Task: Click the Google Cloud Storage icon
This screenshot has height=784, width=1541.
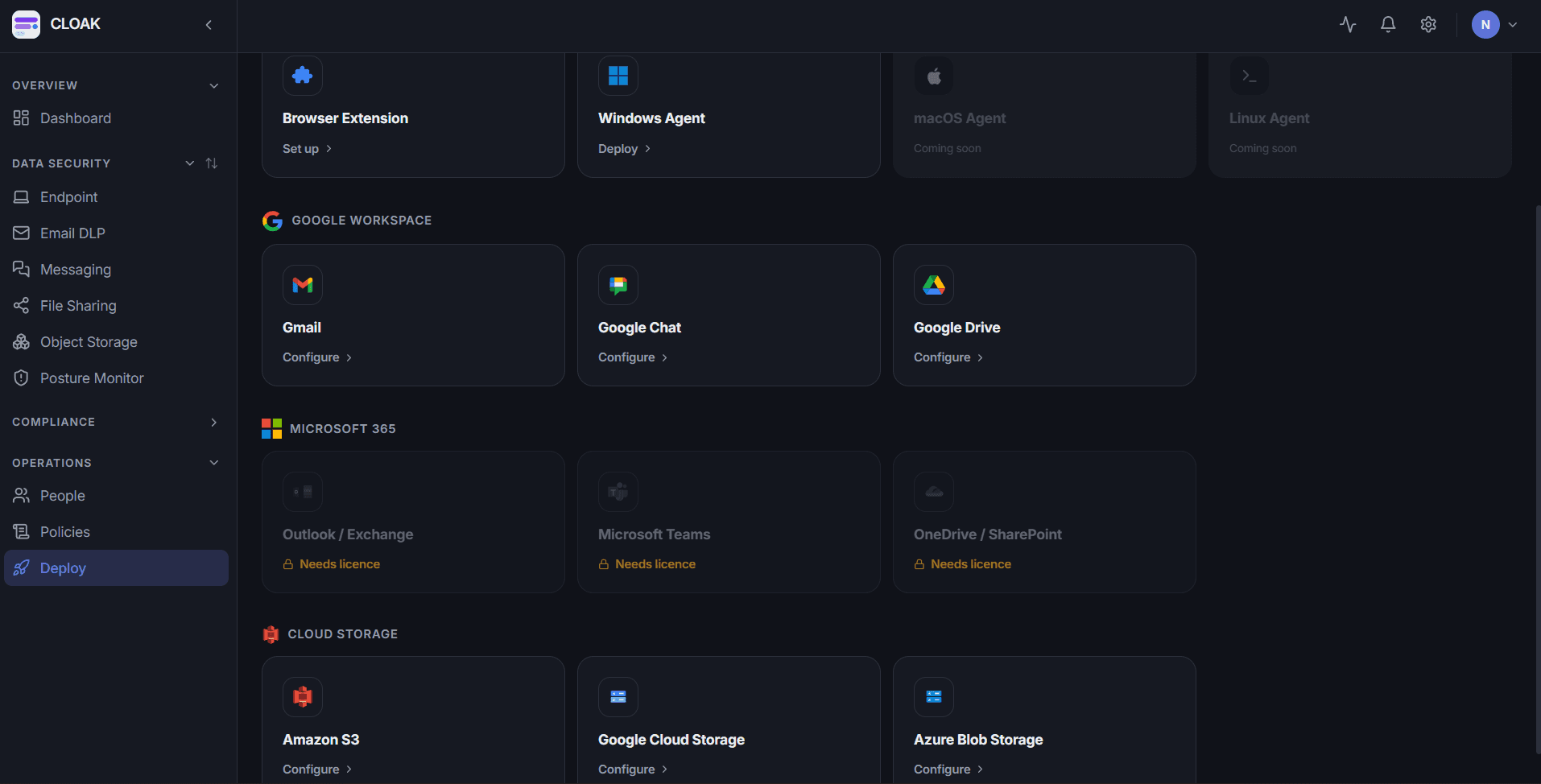Action: click(x=618, y=697)
